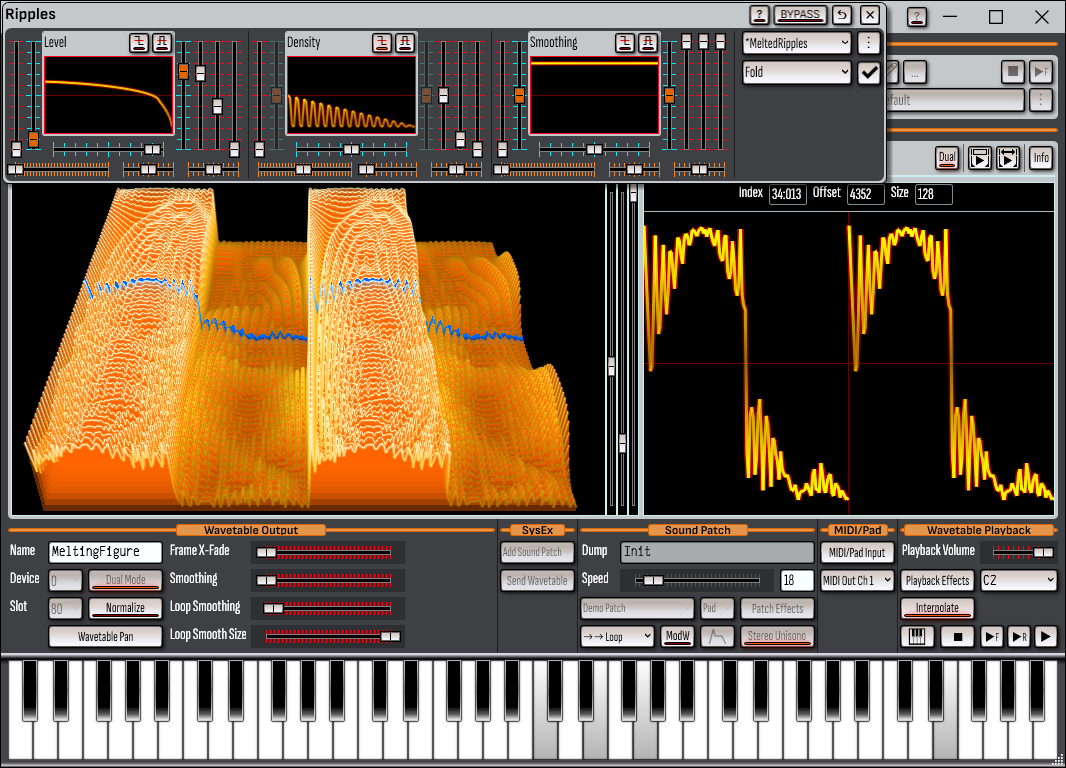1066x768 pixels.
Task: Click the Info button
Action: 1041,158
